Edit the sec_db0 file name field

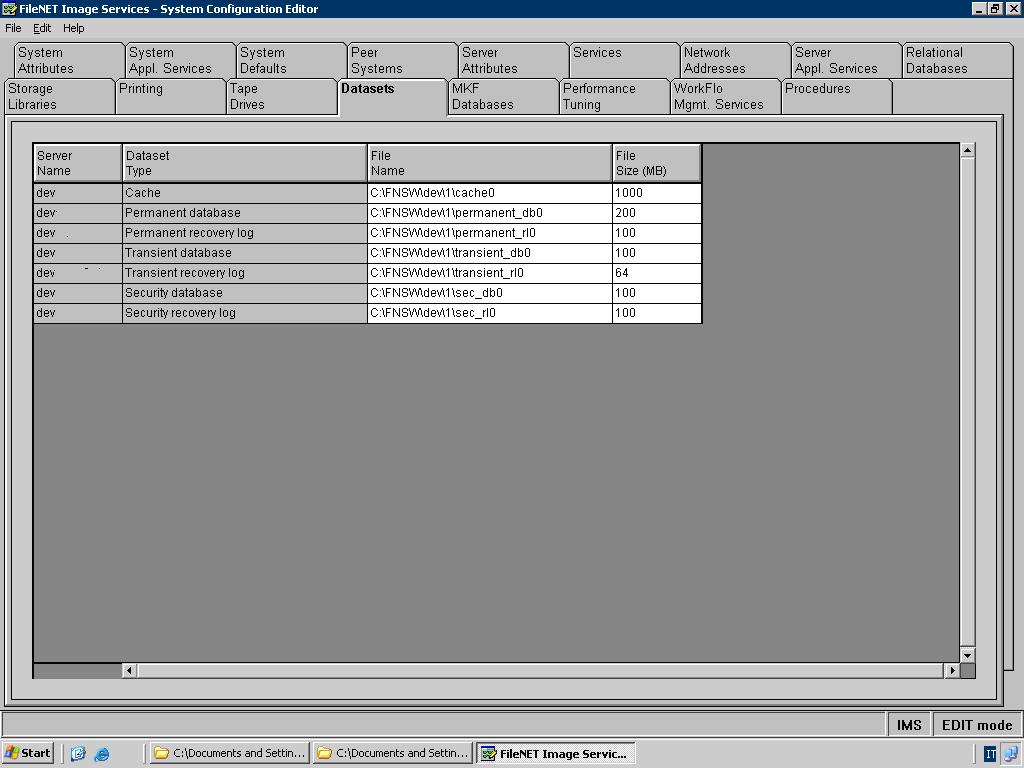[490, 293]
